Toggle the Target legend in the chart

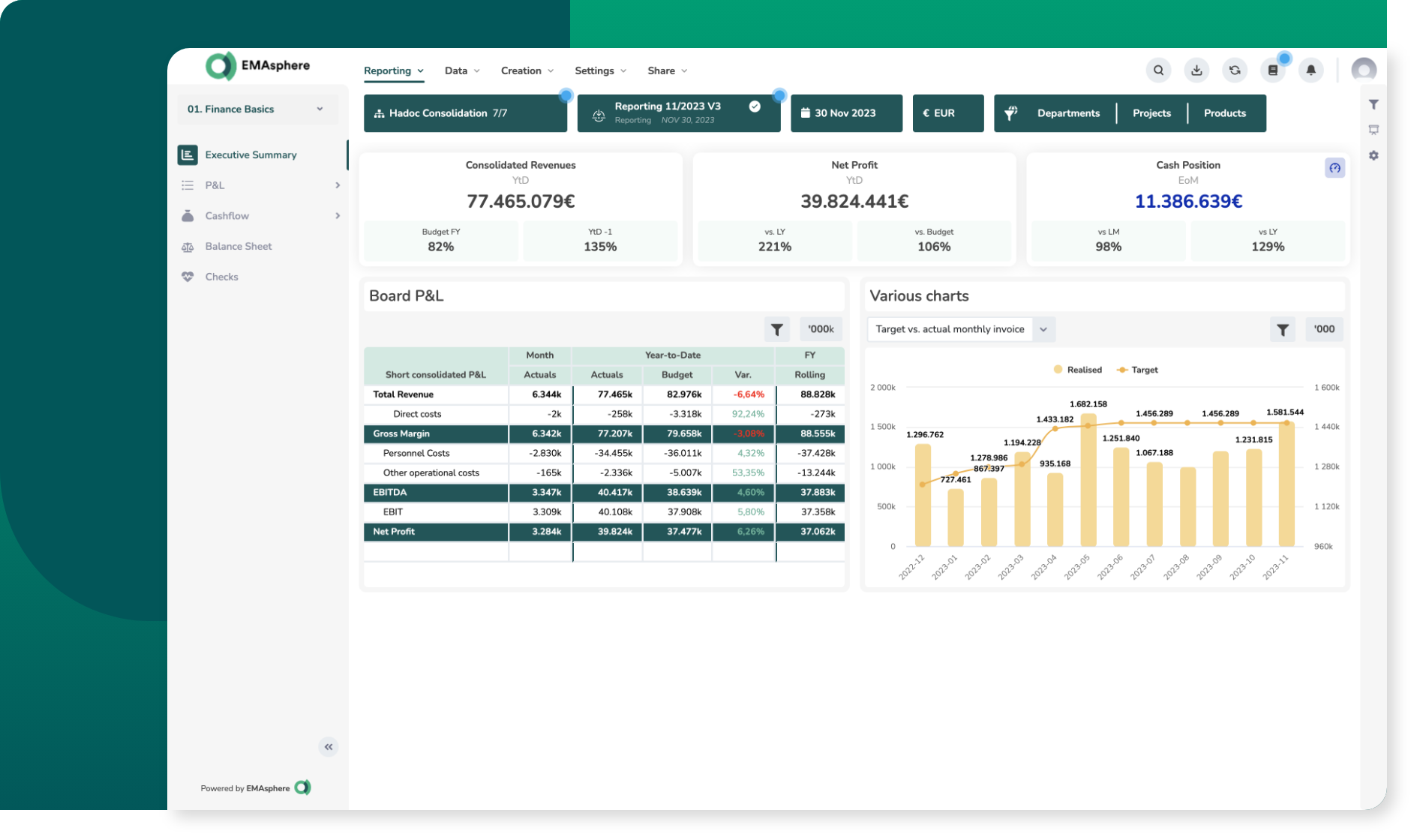pos(1137,369)
